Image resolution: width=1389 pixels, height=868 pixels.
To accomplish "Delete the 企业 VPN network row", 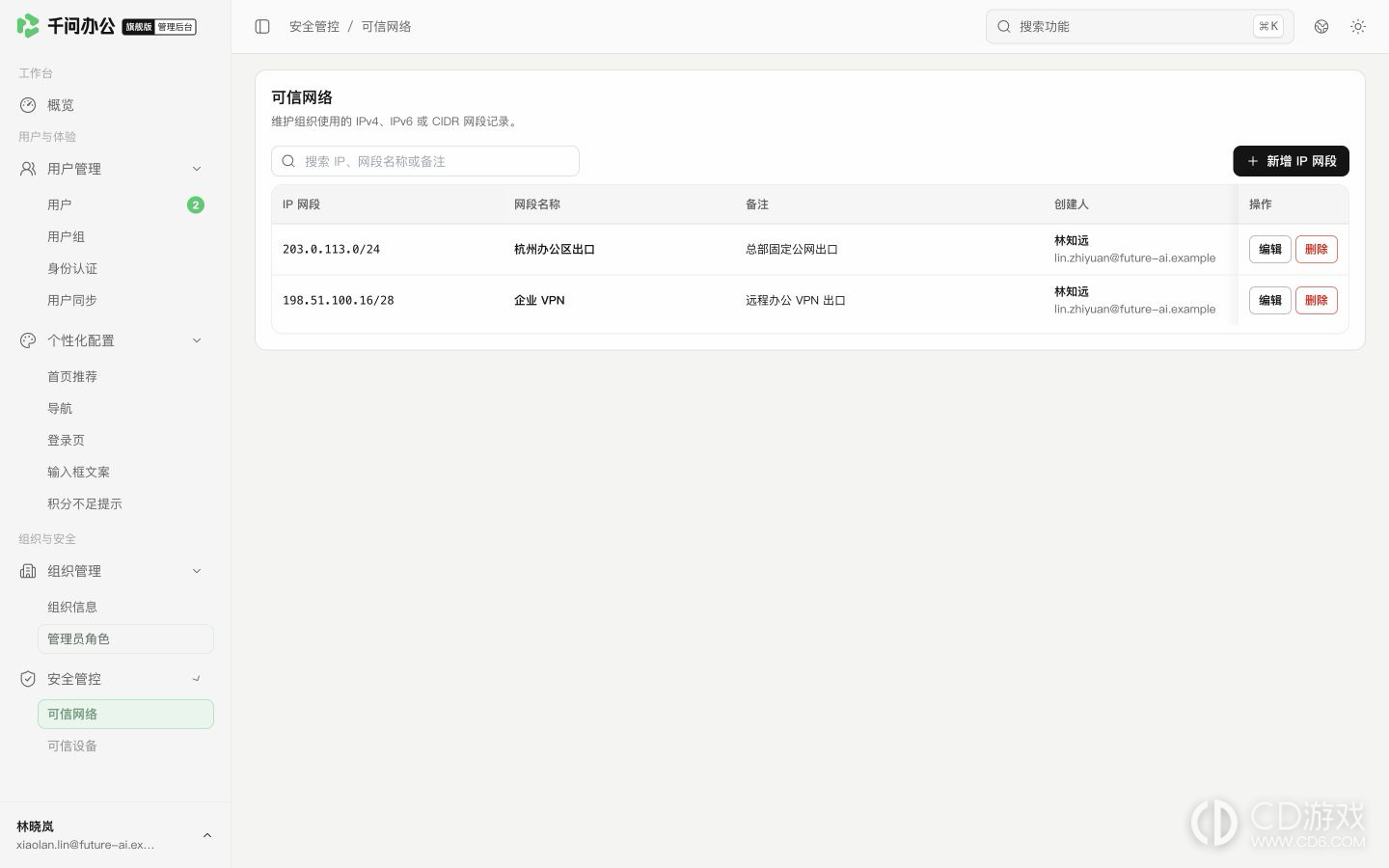I will pyautogui.click(x=1316, y=300).
